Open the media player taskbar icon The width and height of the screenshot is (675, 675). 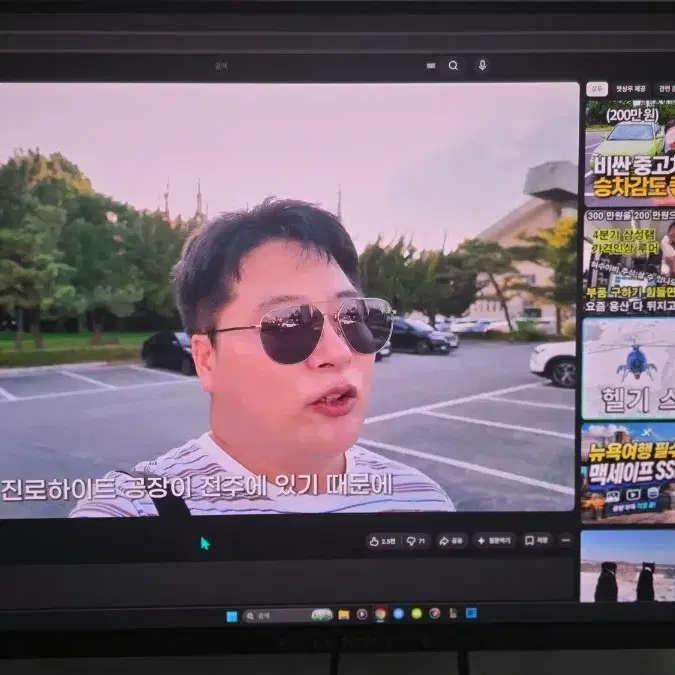(362, 614)
